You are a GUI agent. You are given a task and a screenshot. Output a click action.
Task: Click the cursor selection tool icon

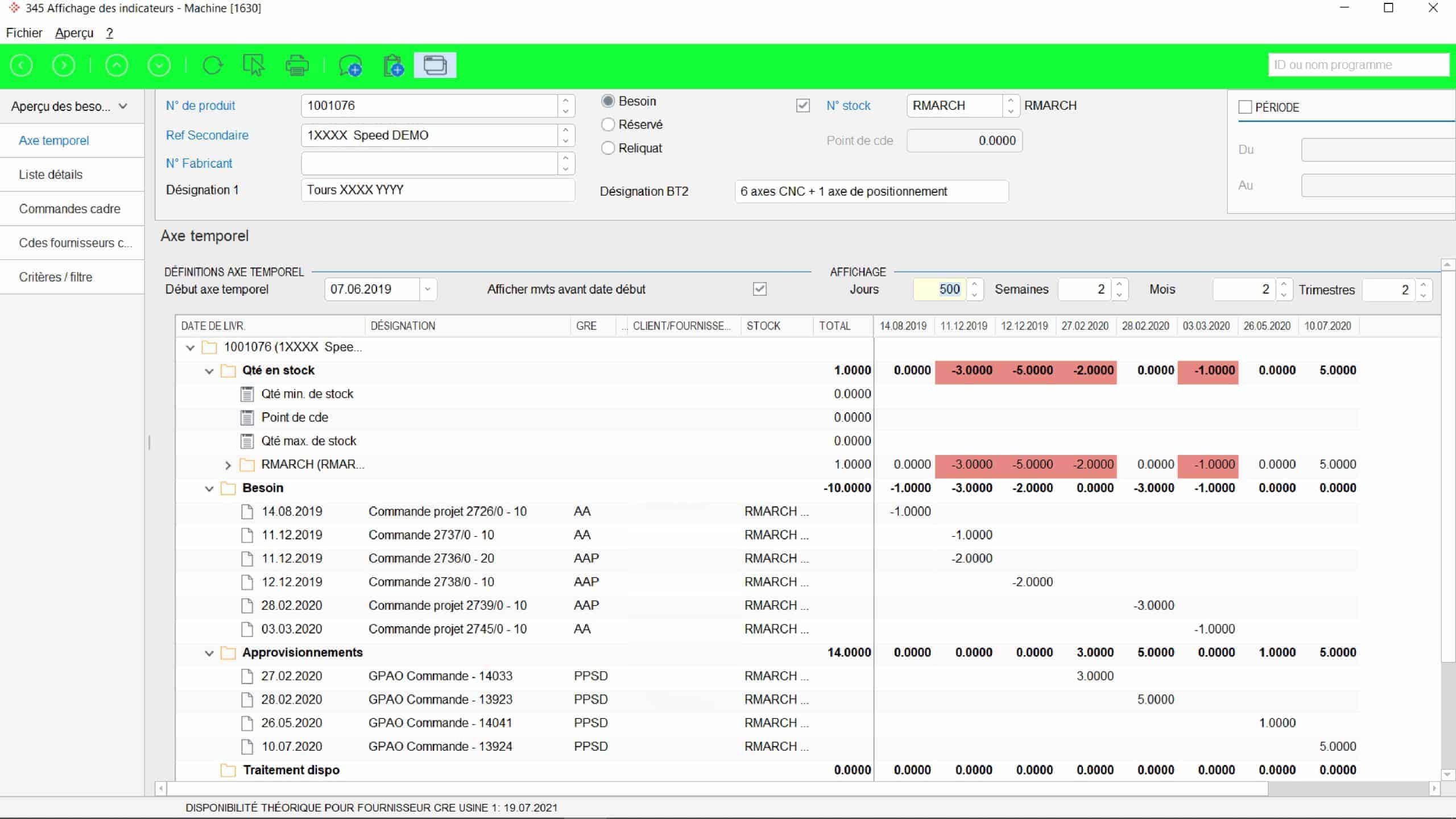(x=254, y=65)
